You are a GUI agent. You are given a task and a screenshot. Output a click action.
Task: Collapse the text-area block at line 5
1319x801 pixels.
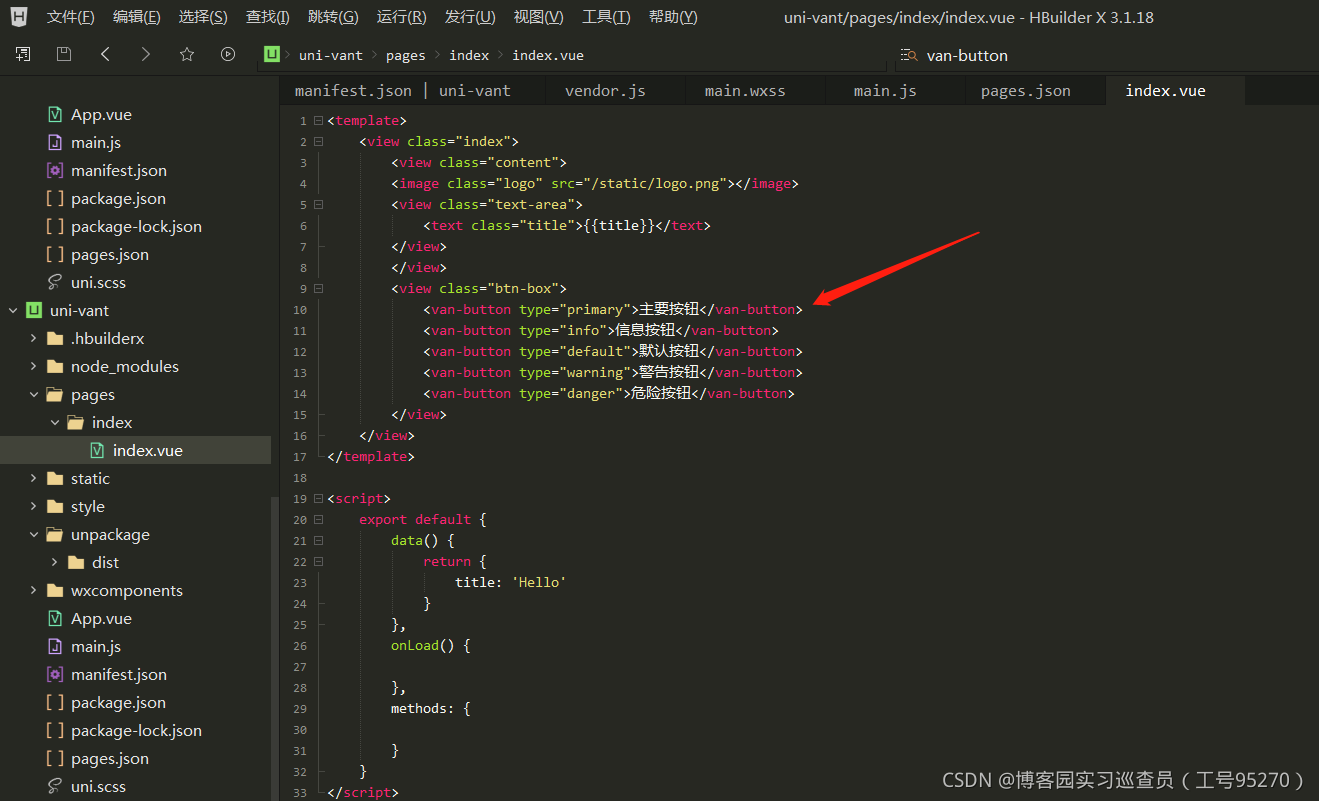(x=318, y=204)
